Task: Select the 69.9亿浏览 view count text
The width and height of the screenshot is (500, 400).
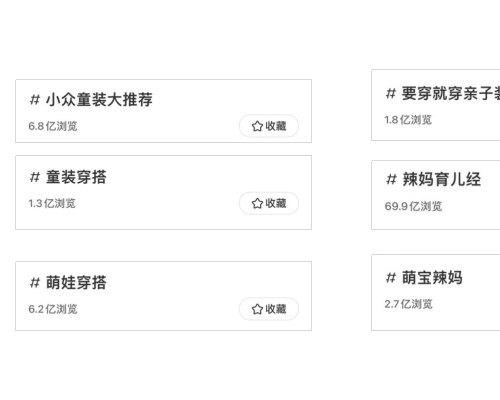Action: (x=413, y=206)
